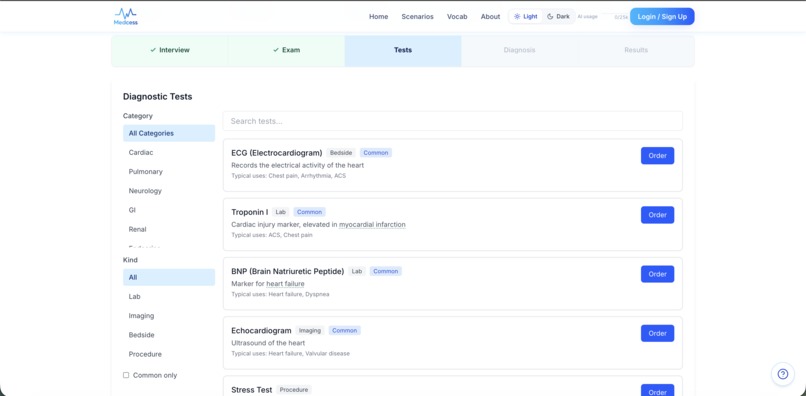806x396 pixels.
Task: Select All Categories filter
Action: coord(169,133)
